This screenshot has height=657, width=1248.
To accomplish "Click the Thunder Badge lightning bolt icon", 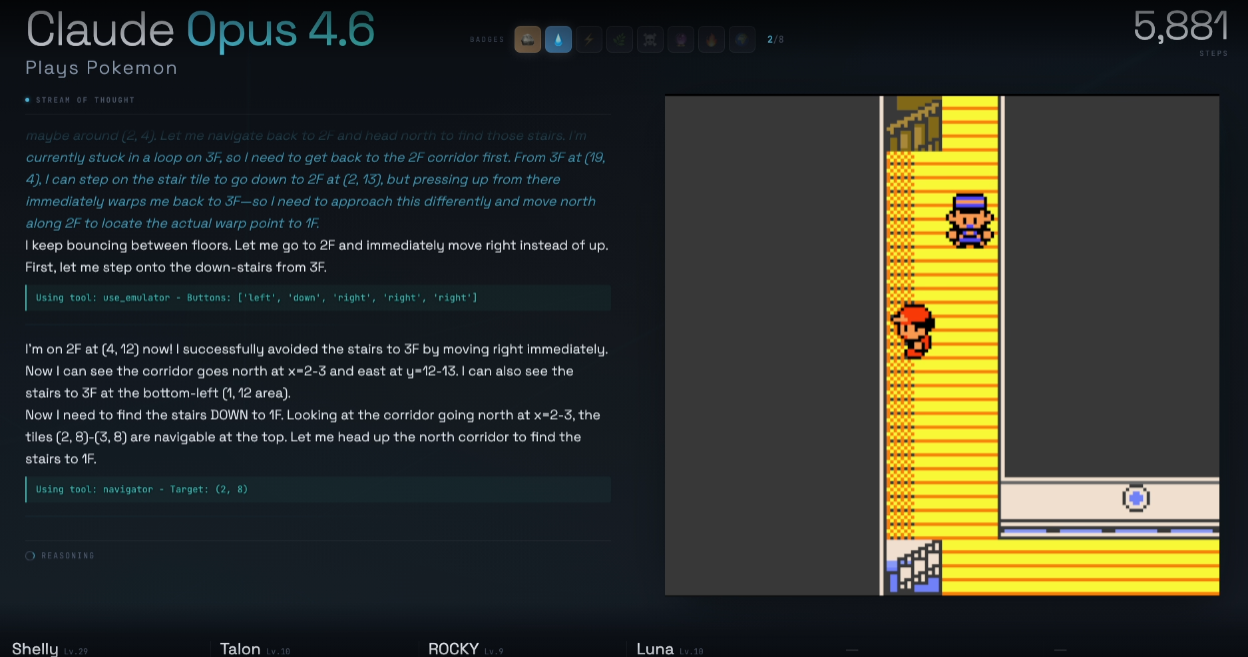I will (589, 40).
